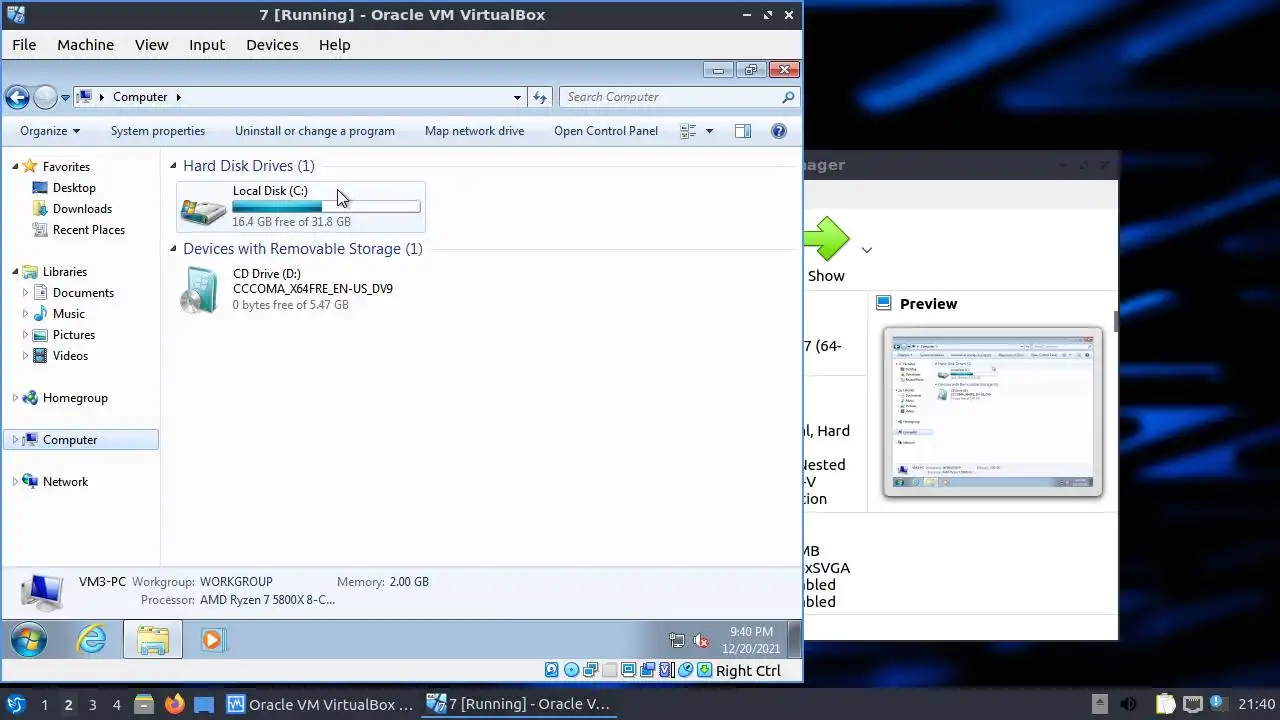The image size is (1280, 720).
Task: Launch Internet Explorer from guest taskbar
Action: point(92,640)
